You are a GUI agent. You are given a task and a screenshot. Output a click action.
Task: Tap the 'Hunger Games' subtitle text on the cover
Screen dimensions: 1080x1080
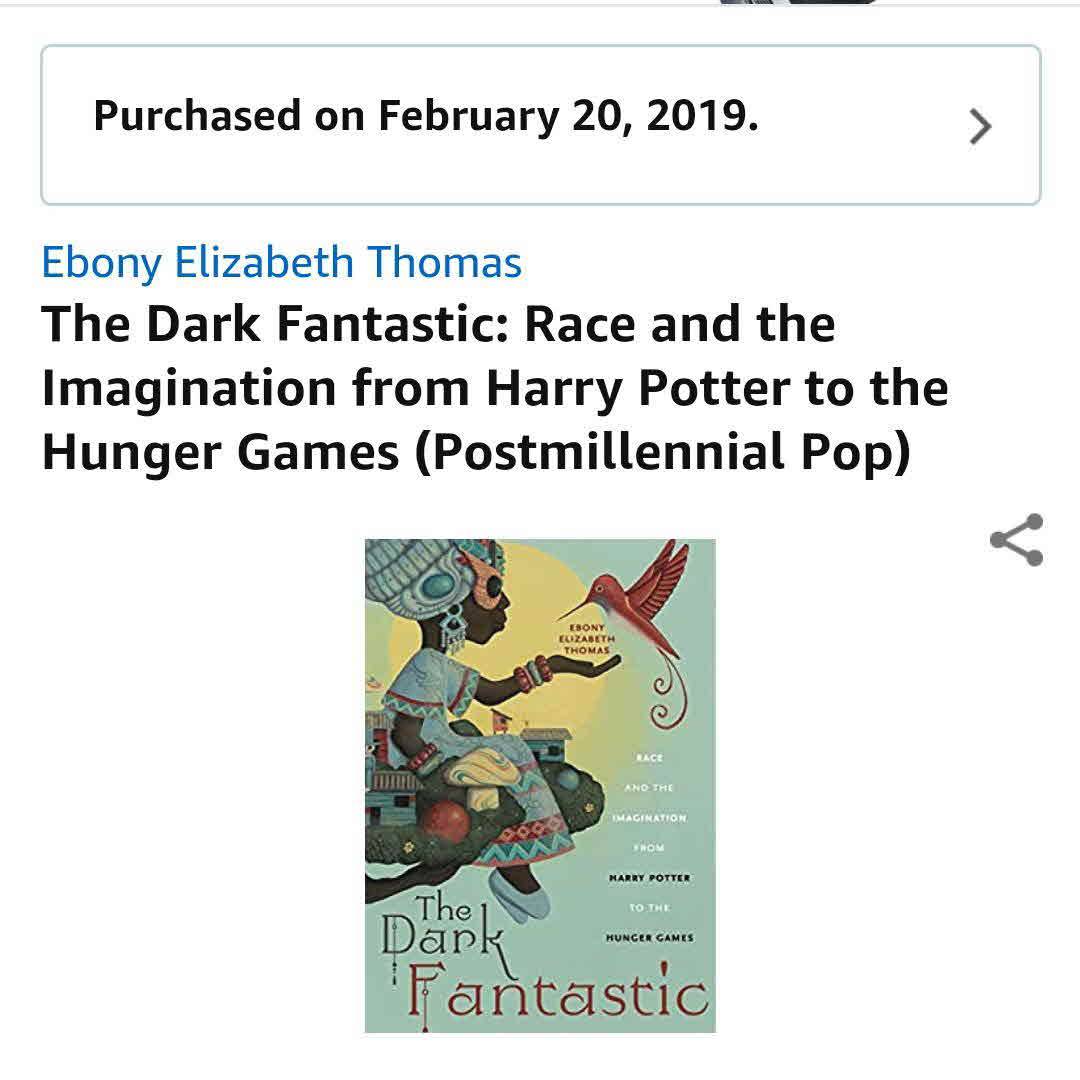coord(650,937)
